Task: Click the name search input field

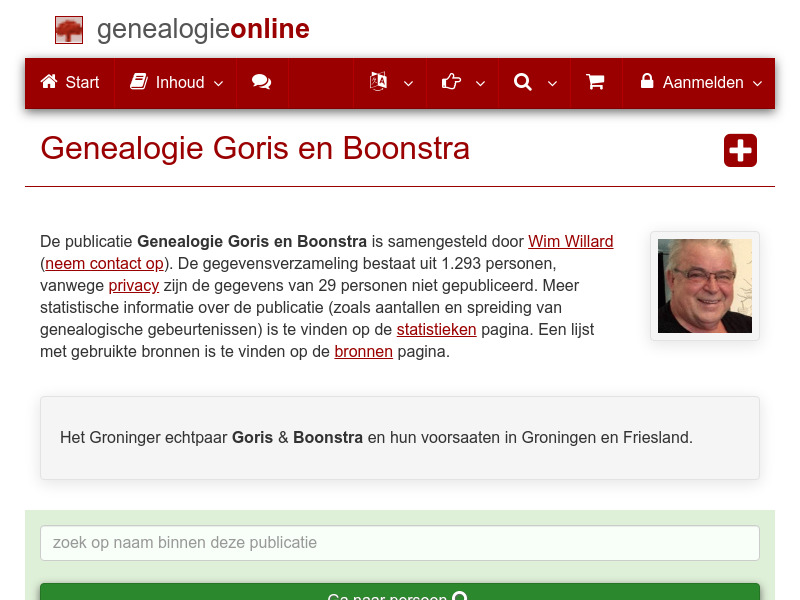Action: click(400, 543)
